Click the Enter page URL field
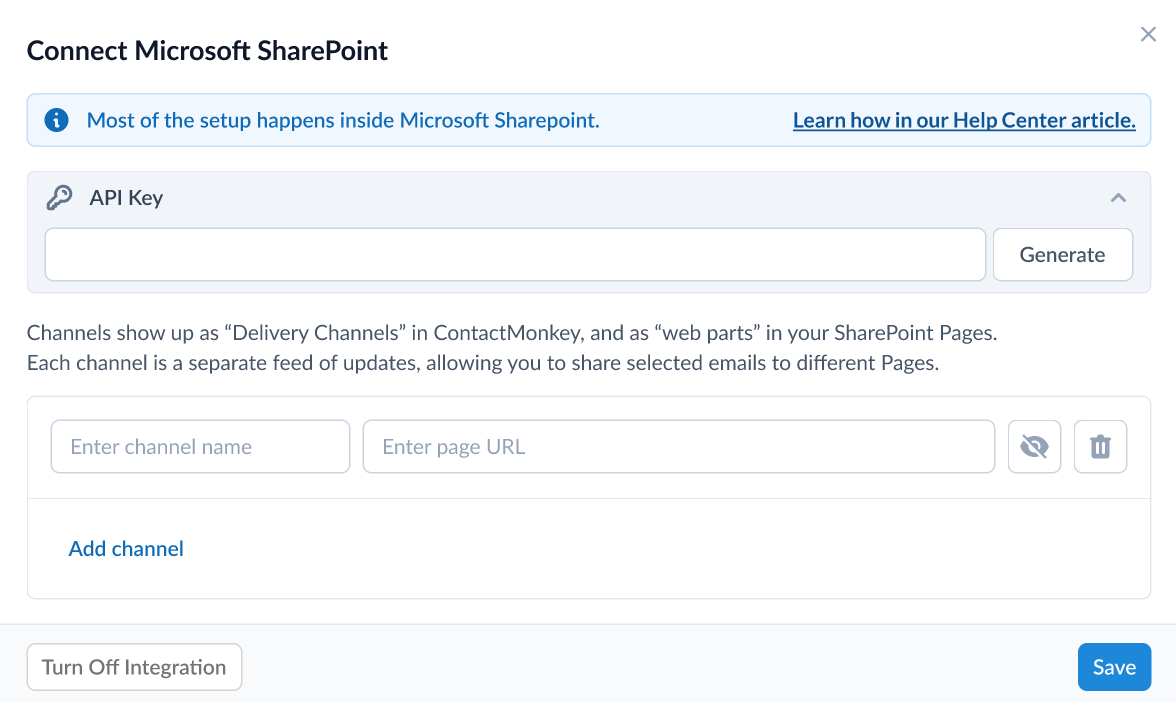This screenshot has width=1176, height=703. (679, 446)
